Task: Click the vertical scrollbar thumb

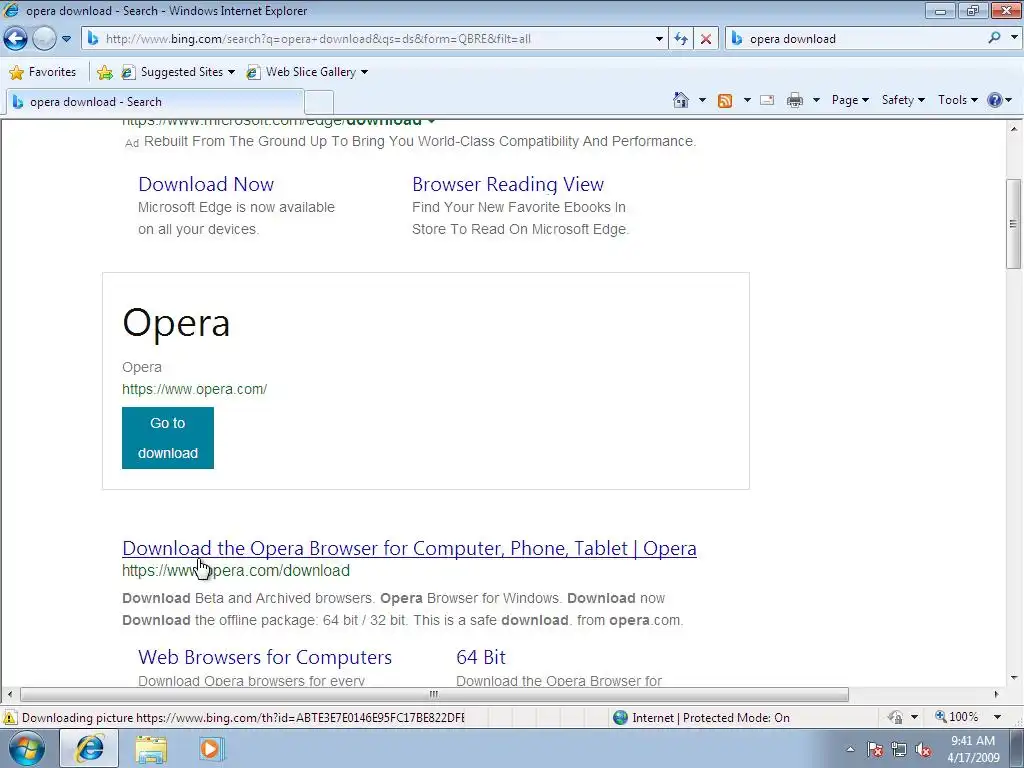Action: [1013, 223]
